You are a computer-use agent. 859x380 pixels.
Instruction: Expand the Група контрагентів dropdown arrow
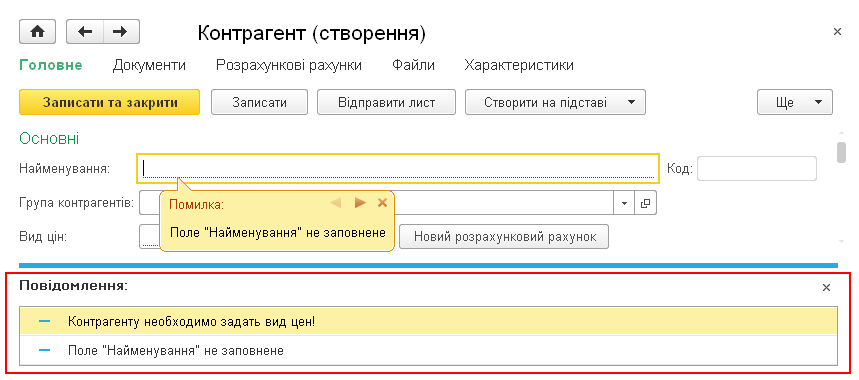point(624,203)
